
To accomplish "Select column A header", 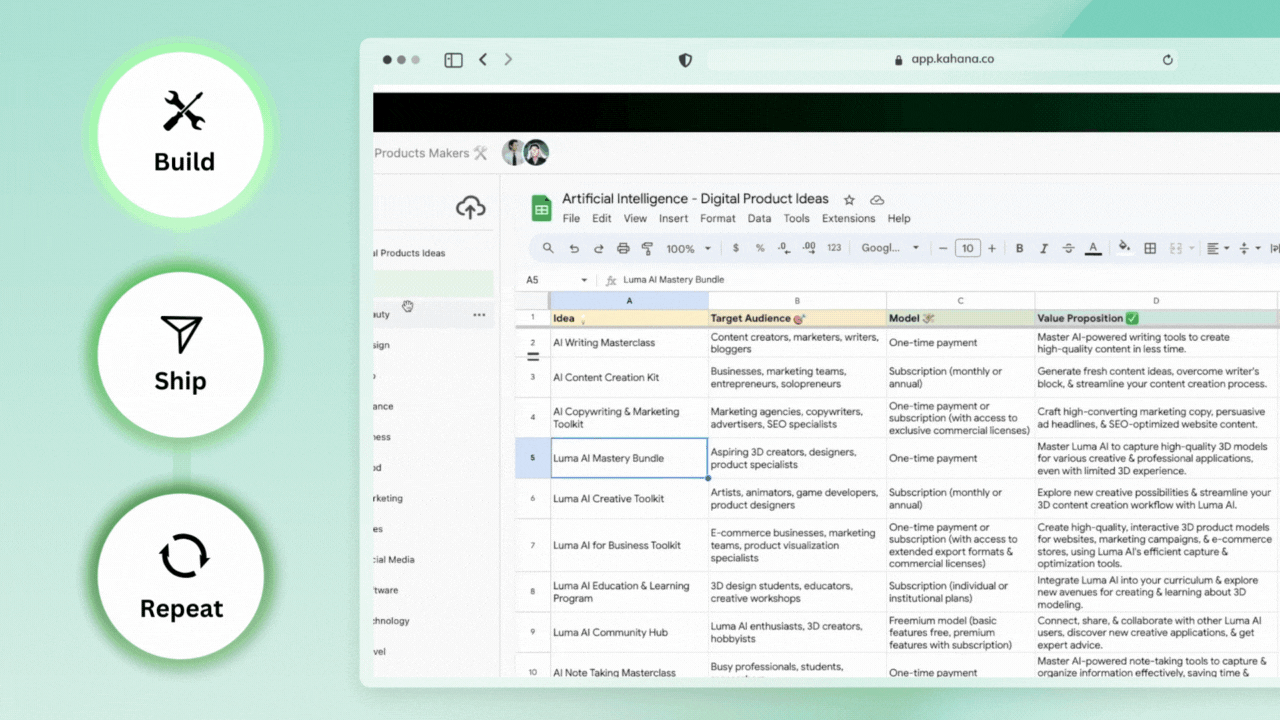I will [629, 301].
